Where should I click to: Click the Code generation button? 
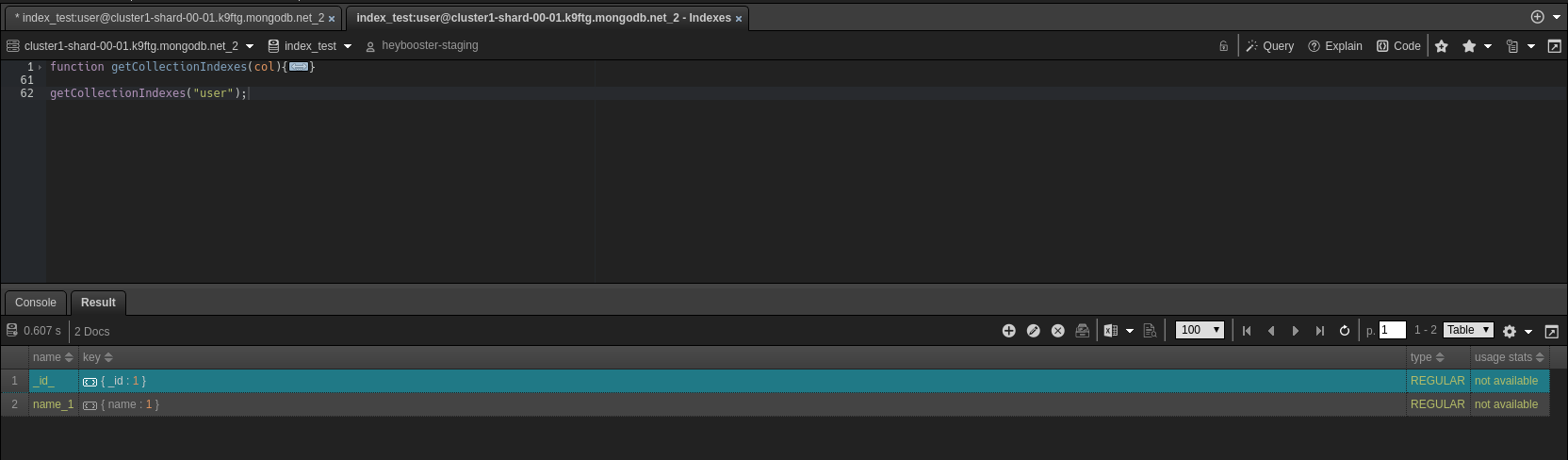tap(1398, 45)
